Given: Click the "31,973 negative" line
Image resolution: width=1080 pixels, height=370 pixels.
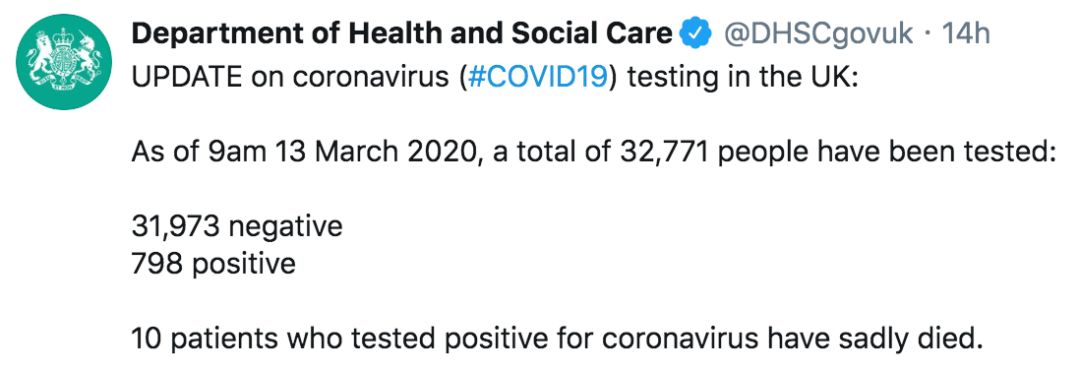Looking at the screenshot, I should 237,226.
